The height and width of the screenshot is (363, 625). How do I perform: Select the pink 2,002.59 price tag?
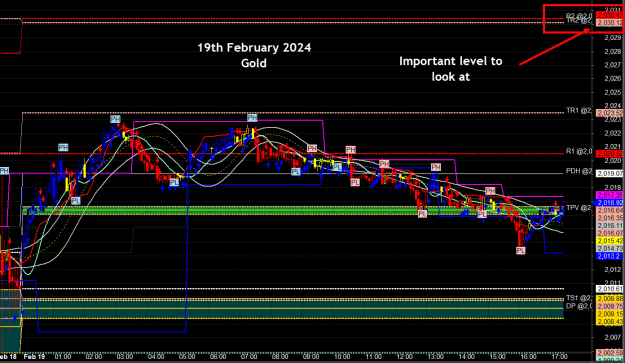(609, 353)
